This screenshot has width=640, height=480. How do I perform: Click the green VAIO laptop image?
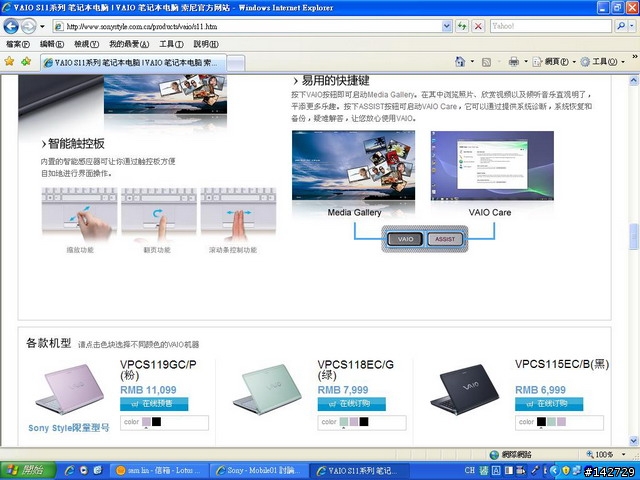click(267, 389)
